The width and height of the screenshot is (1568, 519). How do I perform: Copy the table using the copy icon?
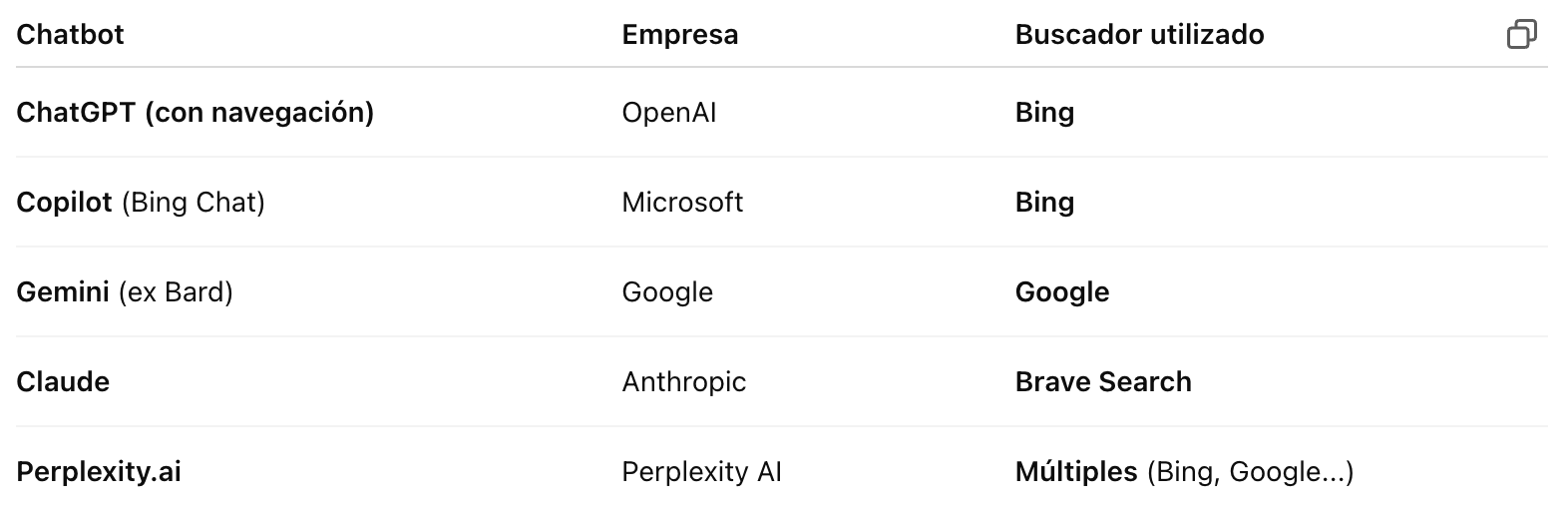pyautogui.click(x=1521, y=34)
